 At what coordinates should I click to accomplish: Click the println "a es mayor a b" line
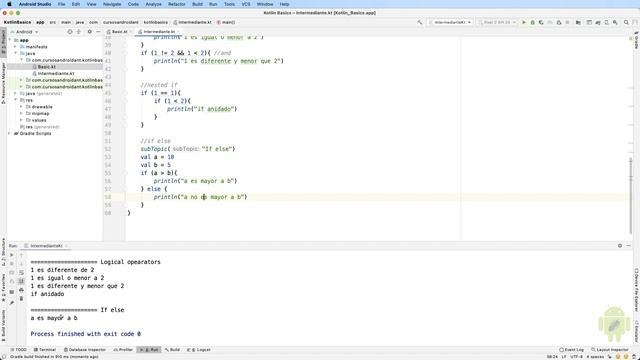coord(195,181)
